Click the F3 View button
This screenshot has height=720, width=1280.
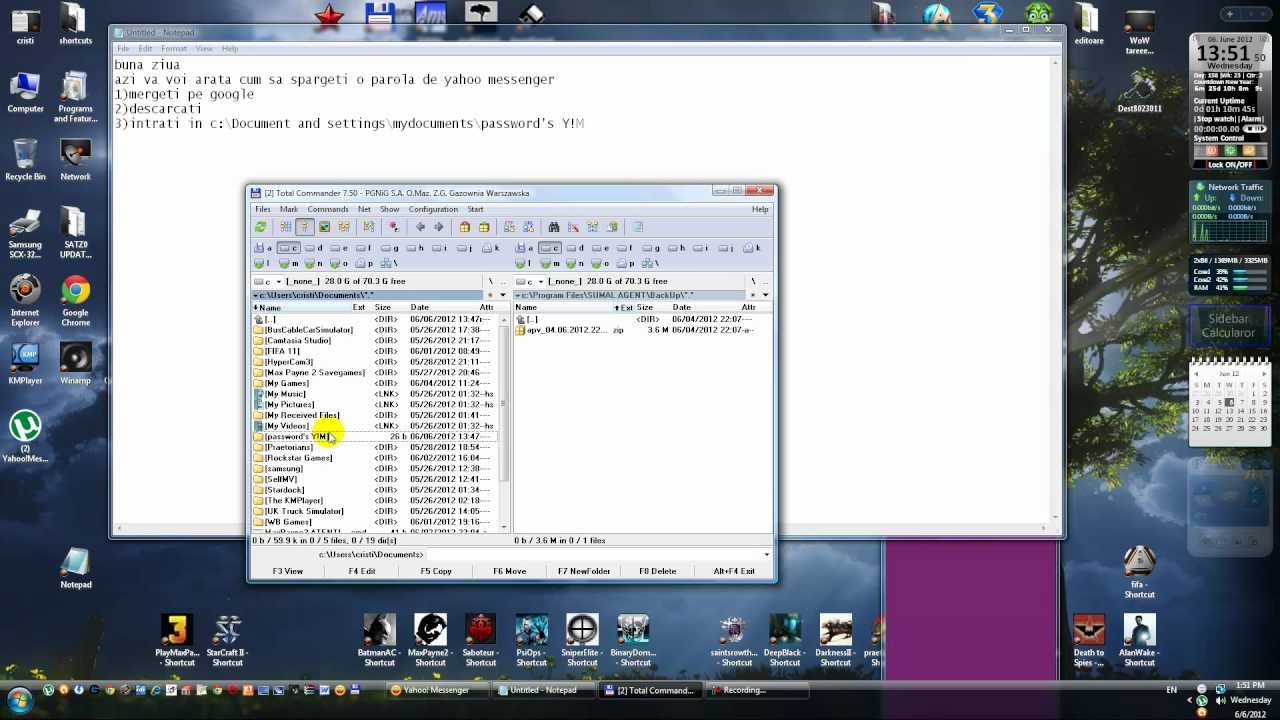[x=288, y=571]
